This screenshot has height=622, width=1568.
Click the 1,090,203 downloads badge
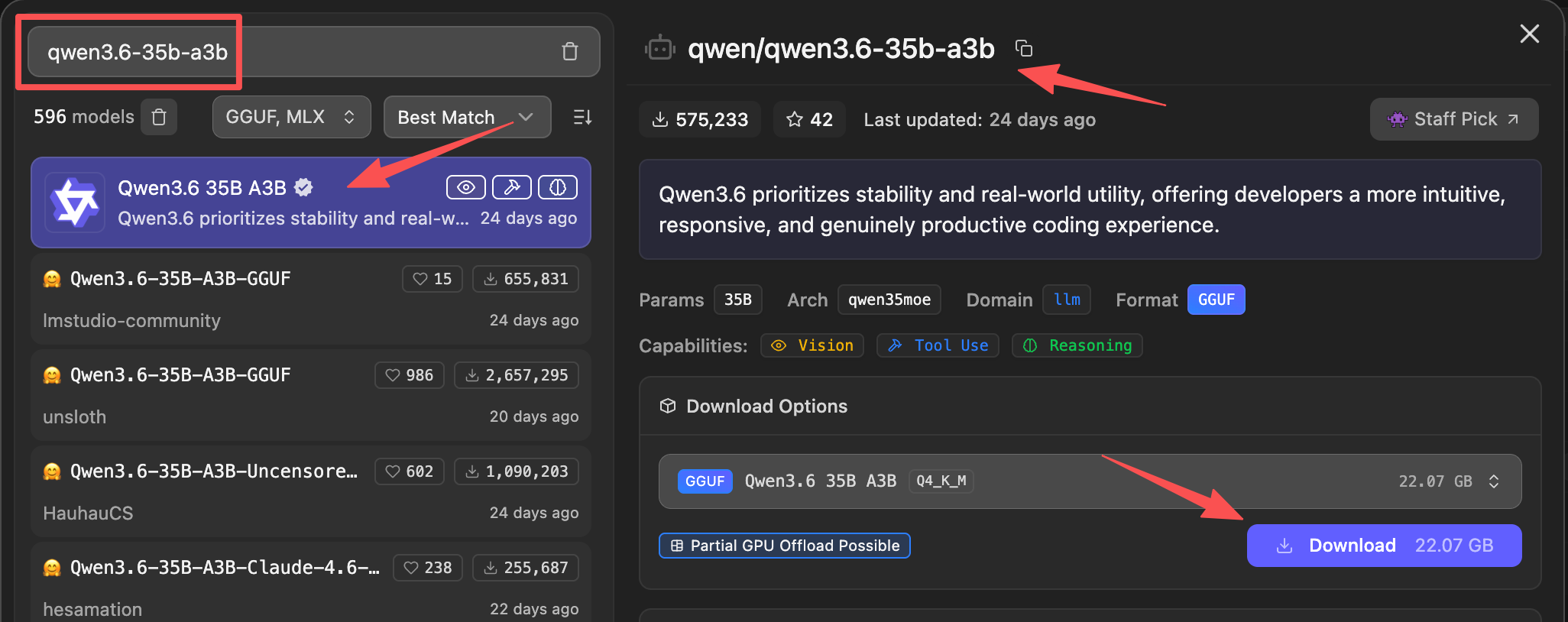coord(517,471)
